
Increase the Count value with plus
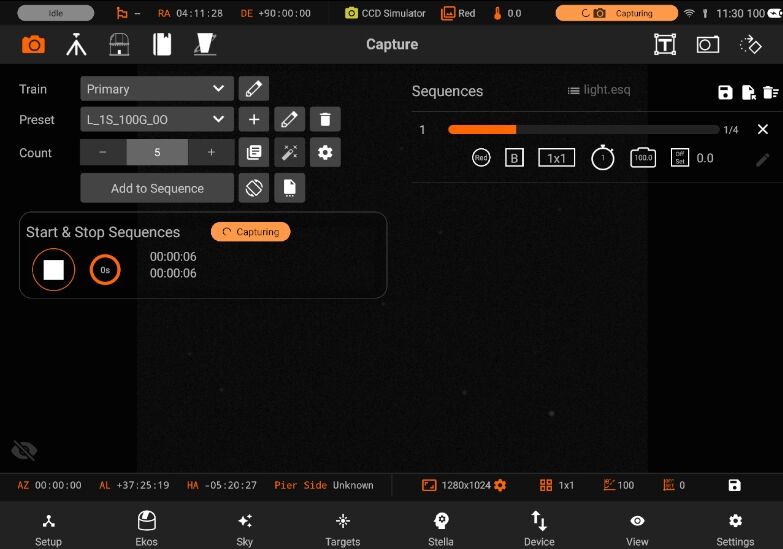(x=211, y=152)
